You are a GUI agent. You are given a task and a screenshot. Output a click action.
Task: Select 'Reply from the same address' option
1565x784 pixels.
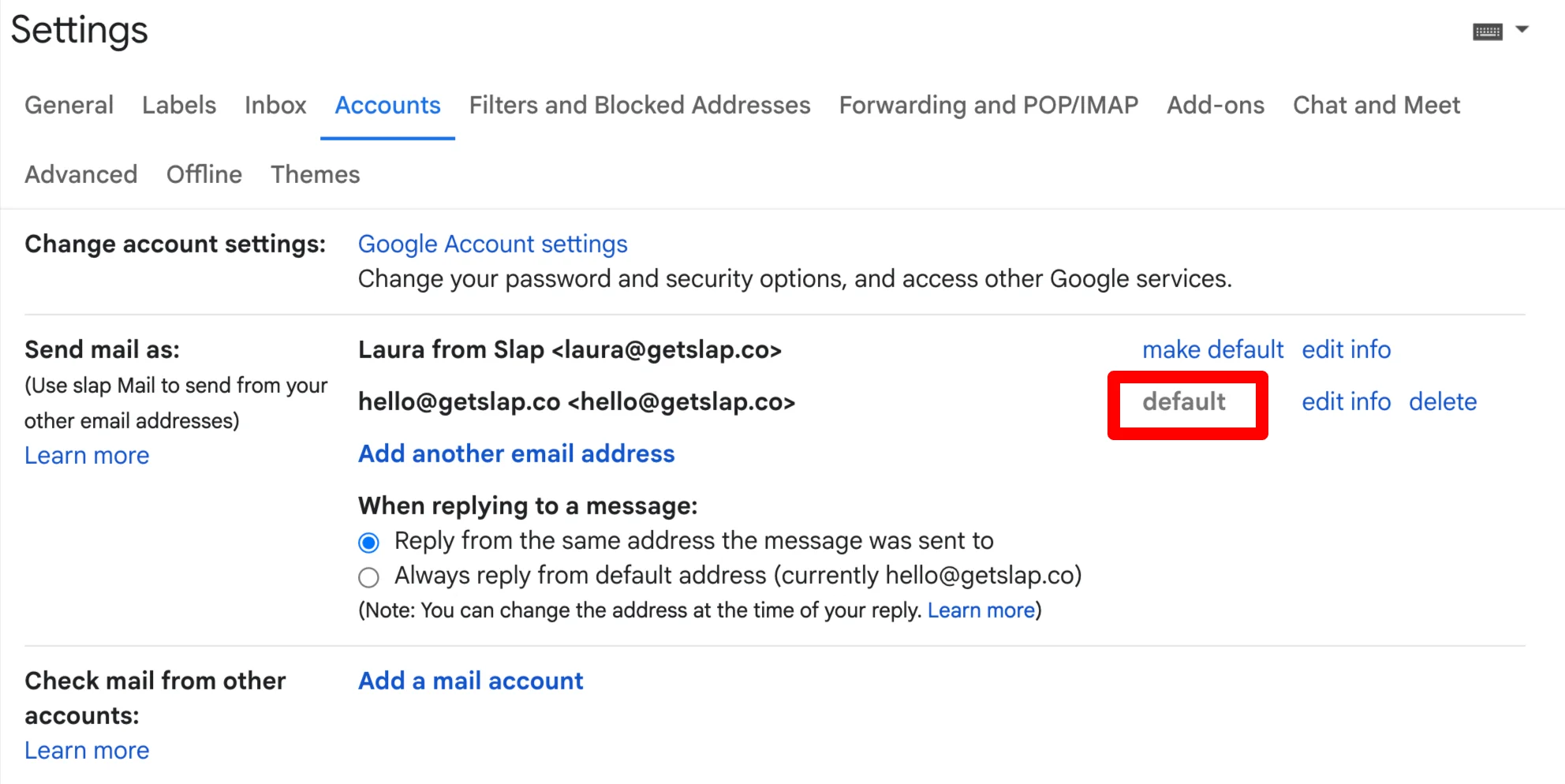point(368,543)
